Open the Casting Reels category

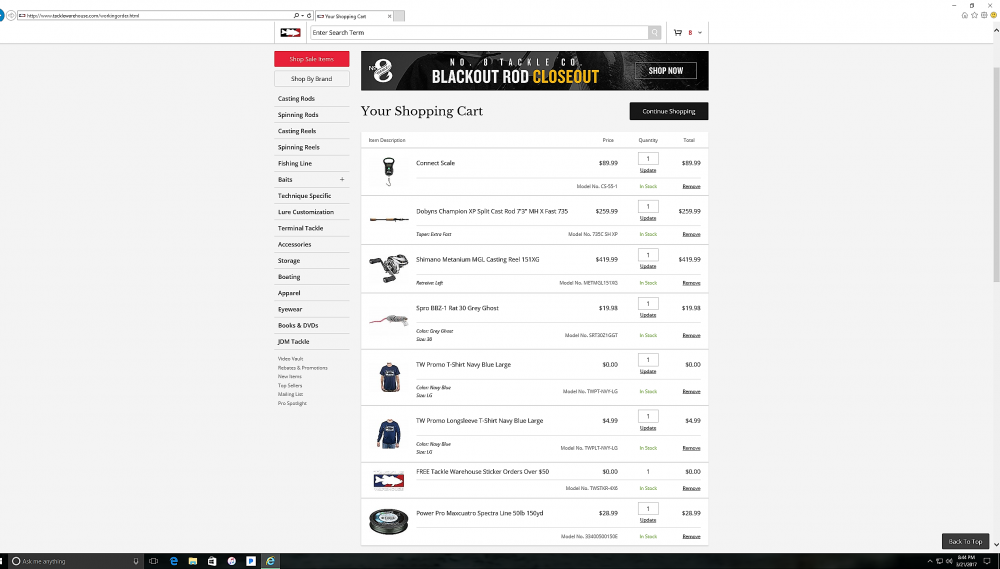[x=297, y=131]
